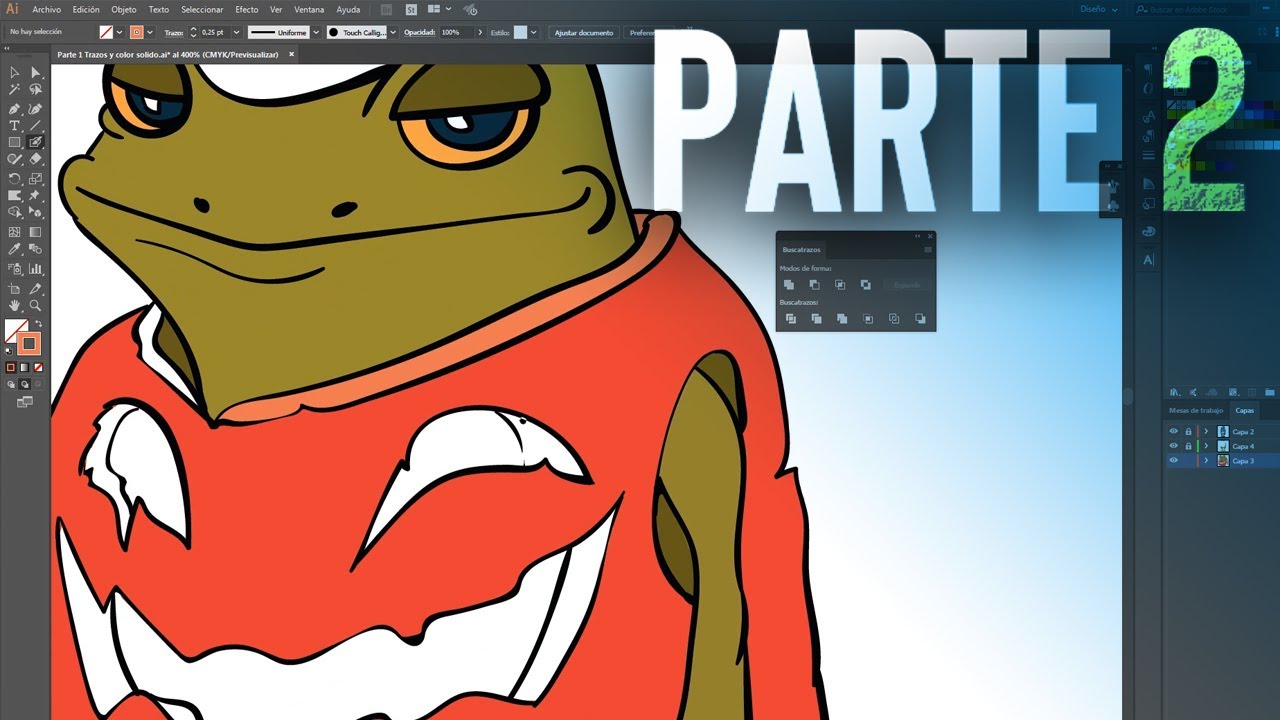
Task: Switch to the Capas tab
Action: tap(1244, 410)
